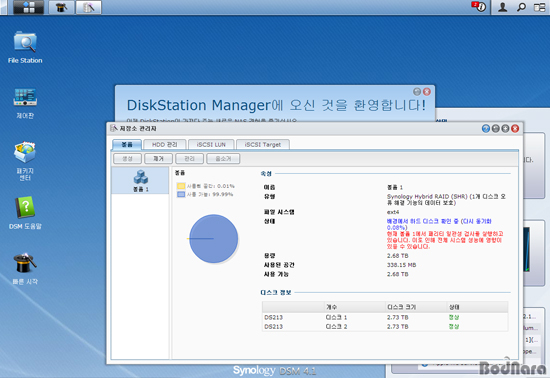Close the Storage Manager window
Viewport: 550px width, 378px height.
pos(515,129)
